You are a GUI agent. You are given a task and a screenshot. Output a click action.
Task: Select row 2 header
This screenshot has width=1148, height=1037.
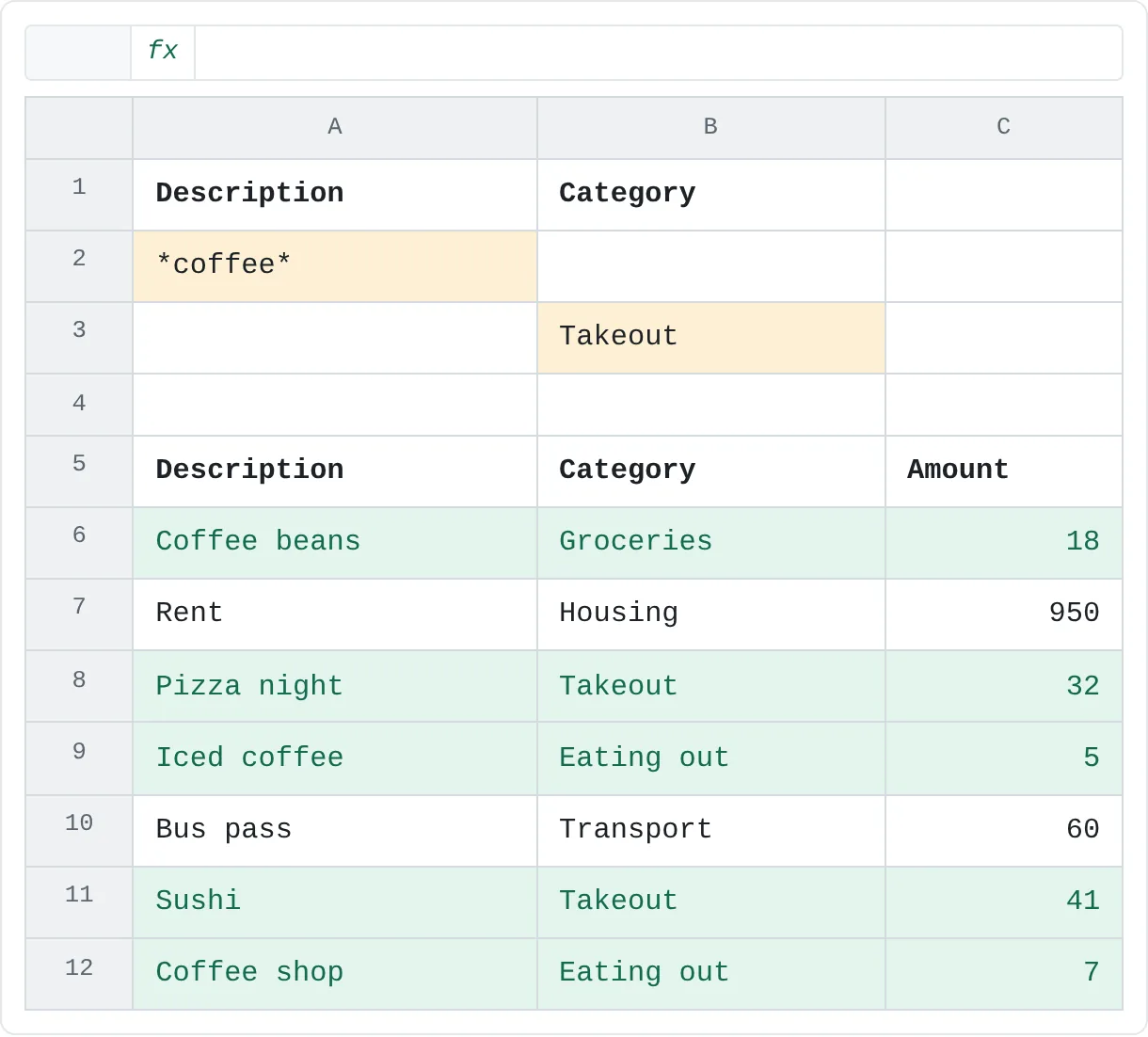79,266
